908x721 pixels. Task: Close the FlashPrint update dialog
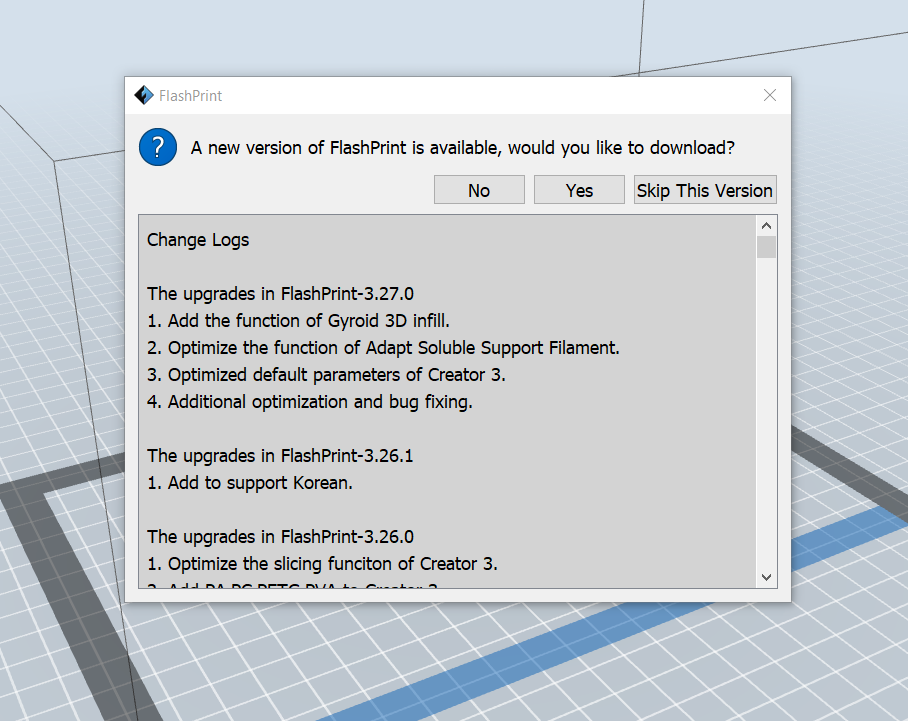tap(769, 96)
